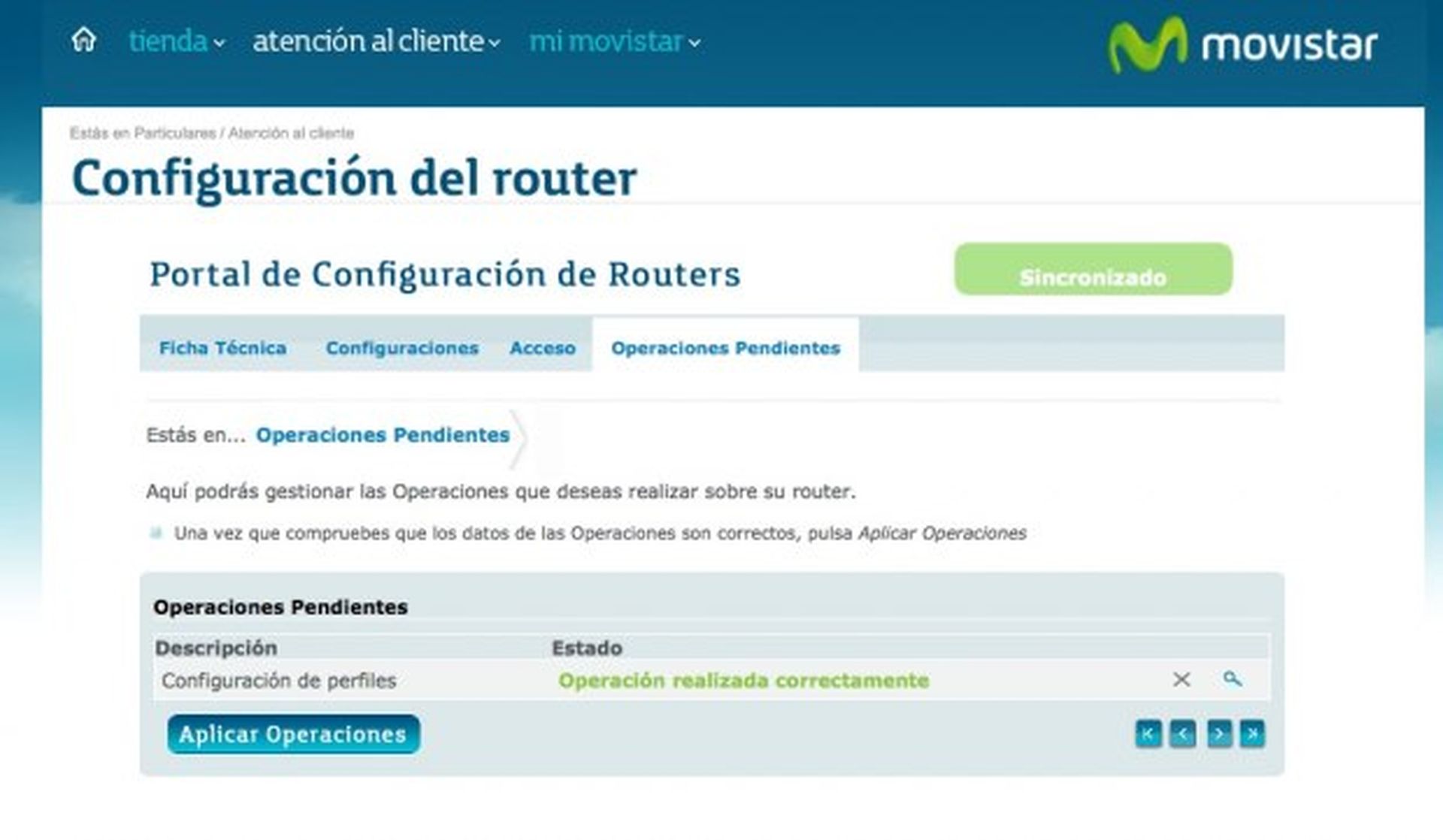
Task: Click the home icon in the navigation bar
Action: tap(83, 41)
